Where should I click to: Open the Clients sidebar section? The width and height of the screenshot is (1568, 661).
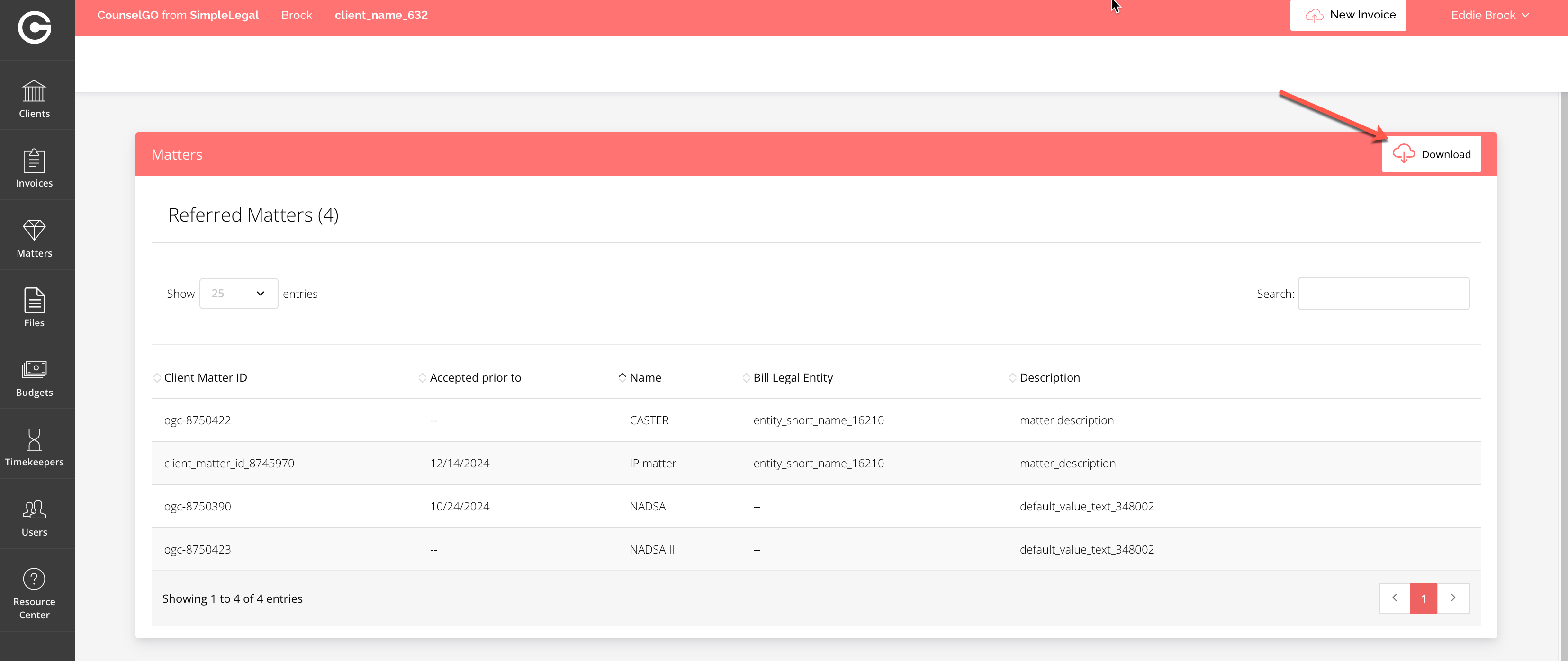click(34, 98)
